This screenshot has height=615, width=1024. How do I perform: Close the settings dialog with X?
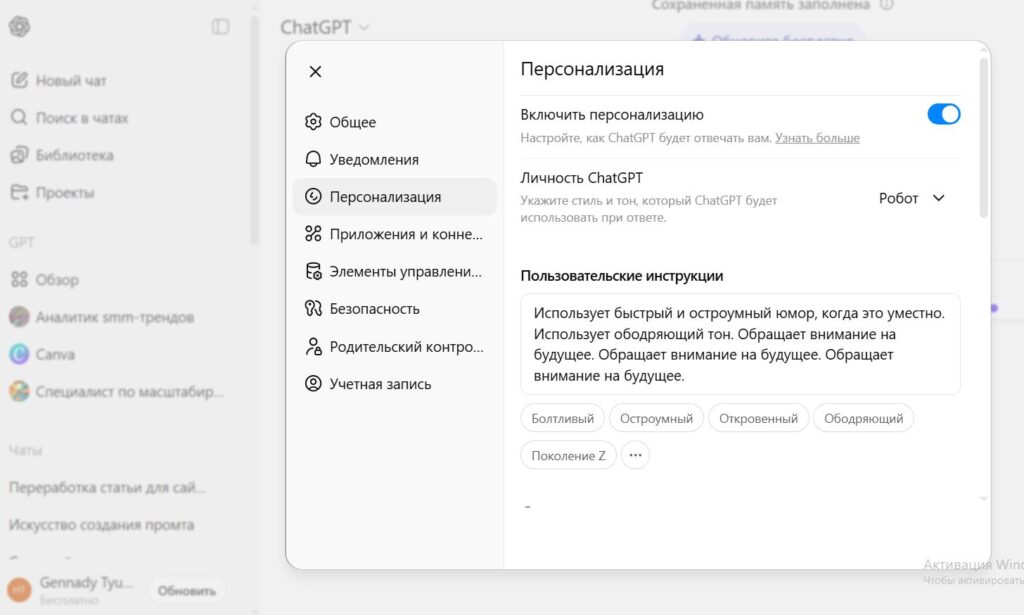pos(315,71)
